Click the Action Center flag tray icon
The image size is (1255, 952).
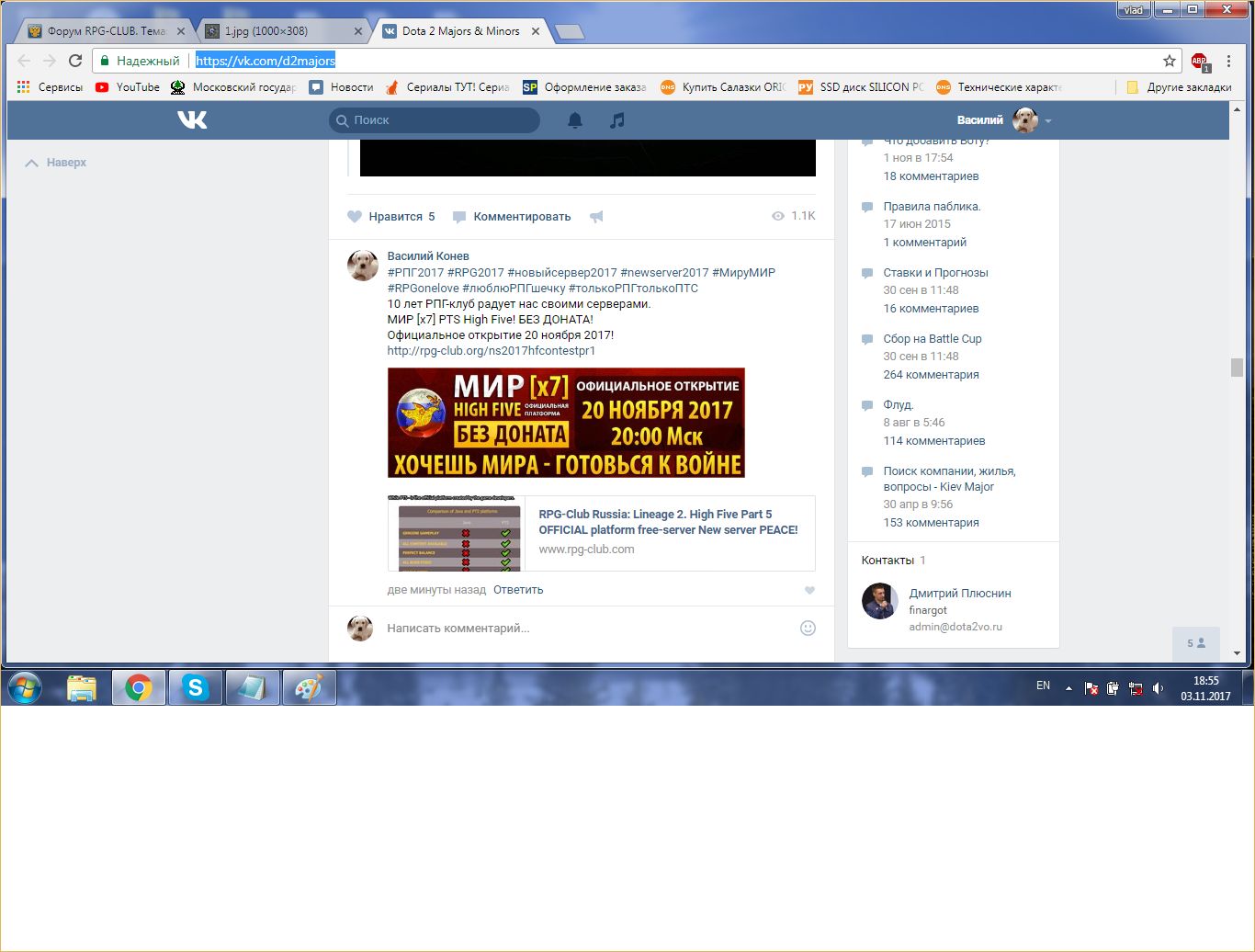tap(1091, 688)
